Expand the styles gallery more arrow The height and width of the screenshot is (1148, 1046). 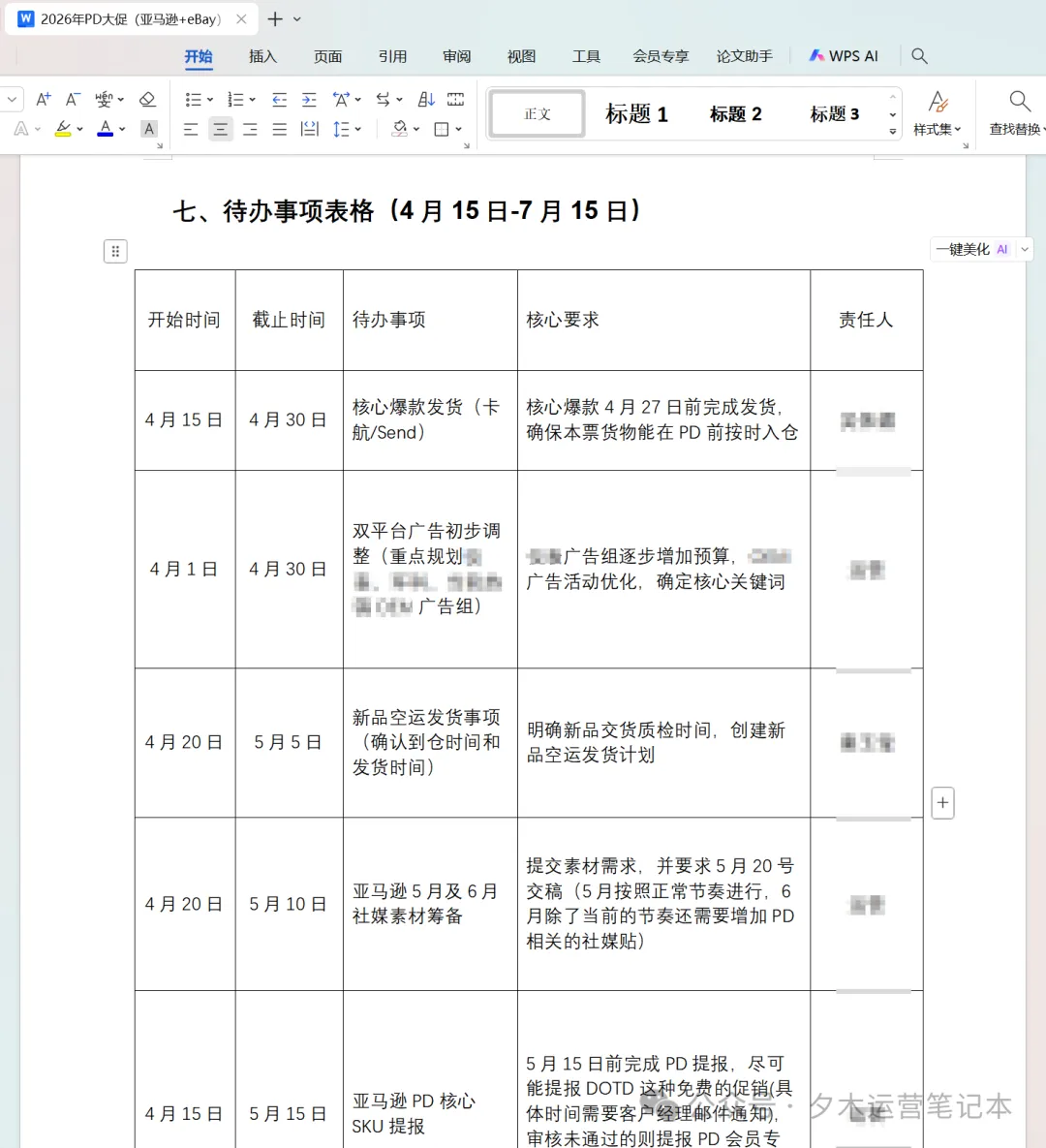892,132
